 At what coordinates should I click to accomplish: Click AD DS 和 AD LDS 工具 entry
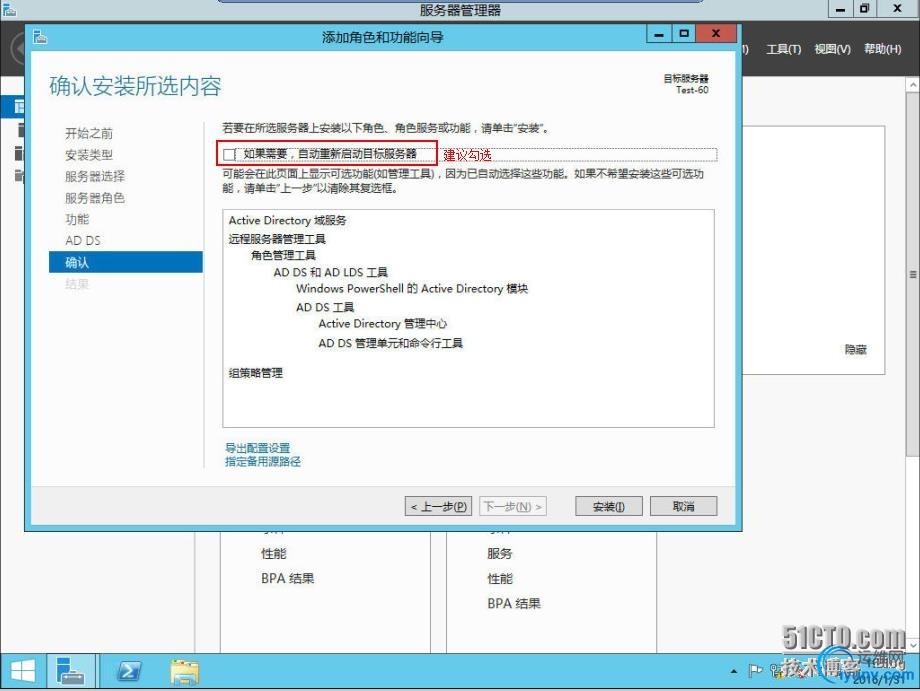[330, 272]
